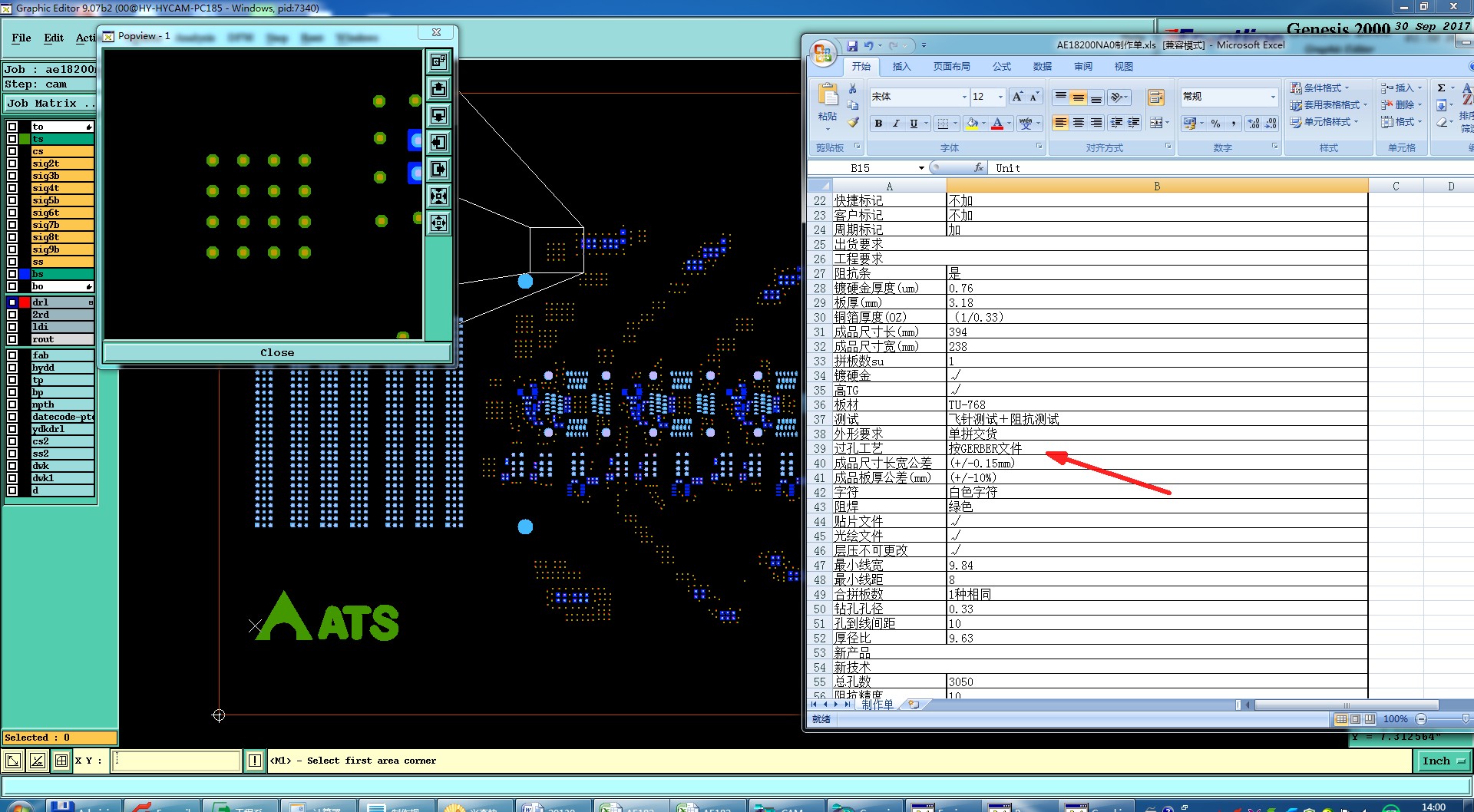1474x812 pixels.
Task: Expand the Name Box dropdown for B15
Action: coord(921,168)
